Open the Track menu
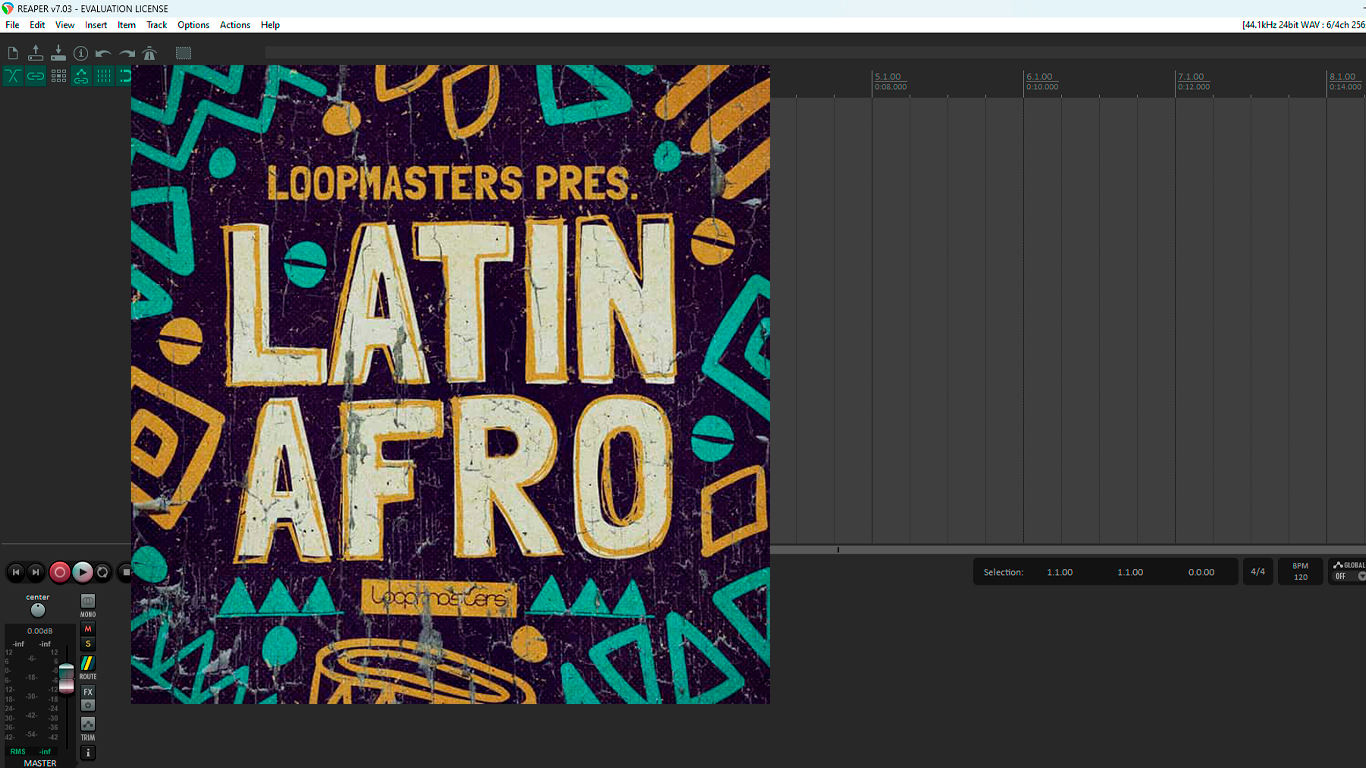Screen dimensions: 1366x768 157,25
